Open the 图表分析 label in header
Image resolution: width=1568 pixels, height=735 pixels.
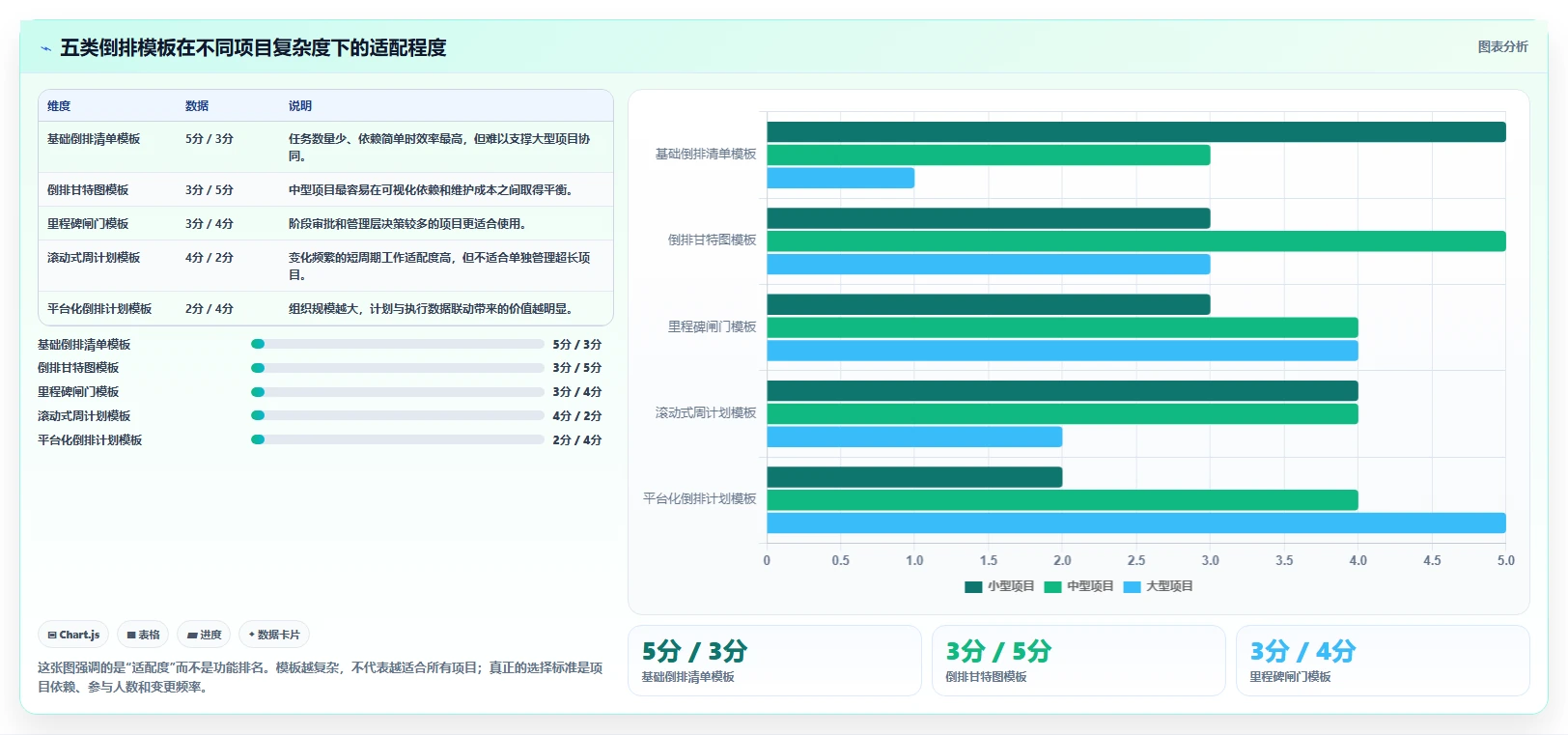tap(1502, 46)
